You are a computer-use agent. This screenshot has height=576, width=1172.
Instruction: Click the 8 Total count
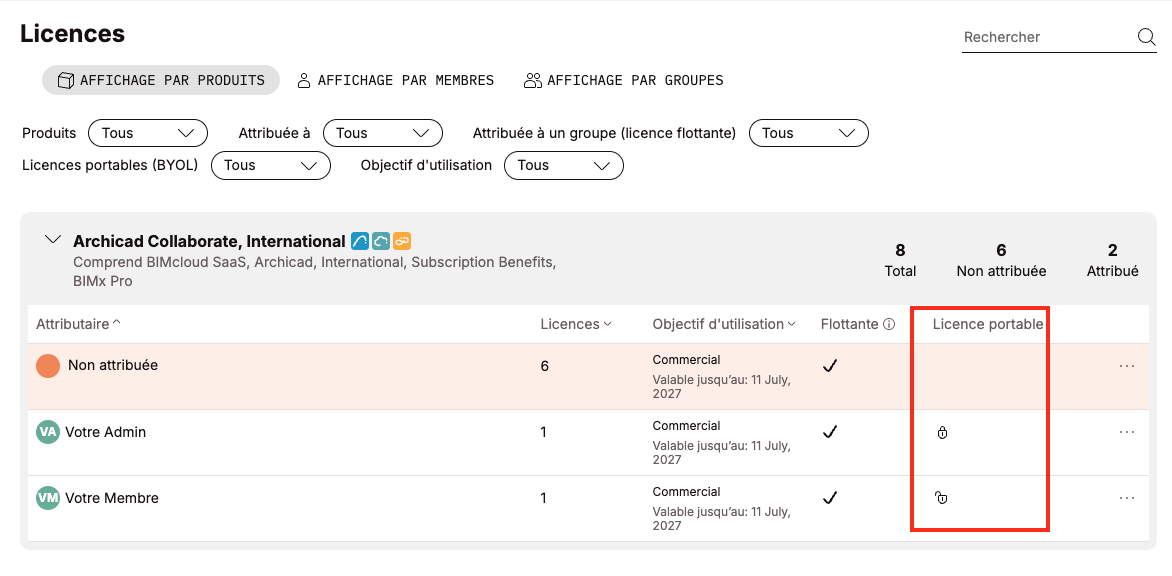[900, 260]
